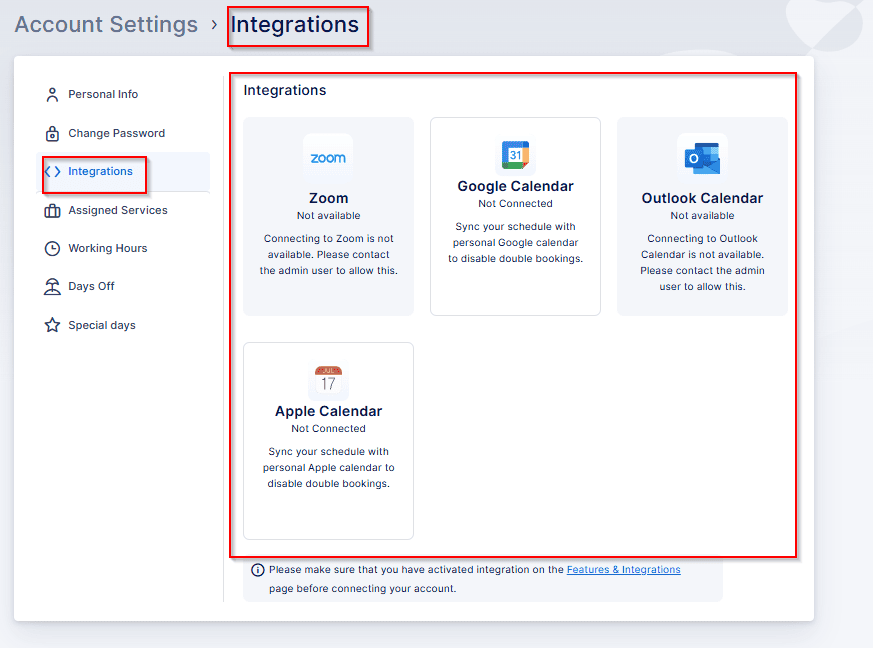
Task: Click 'Not available' under Outlook Calendar
Action: 702,215
